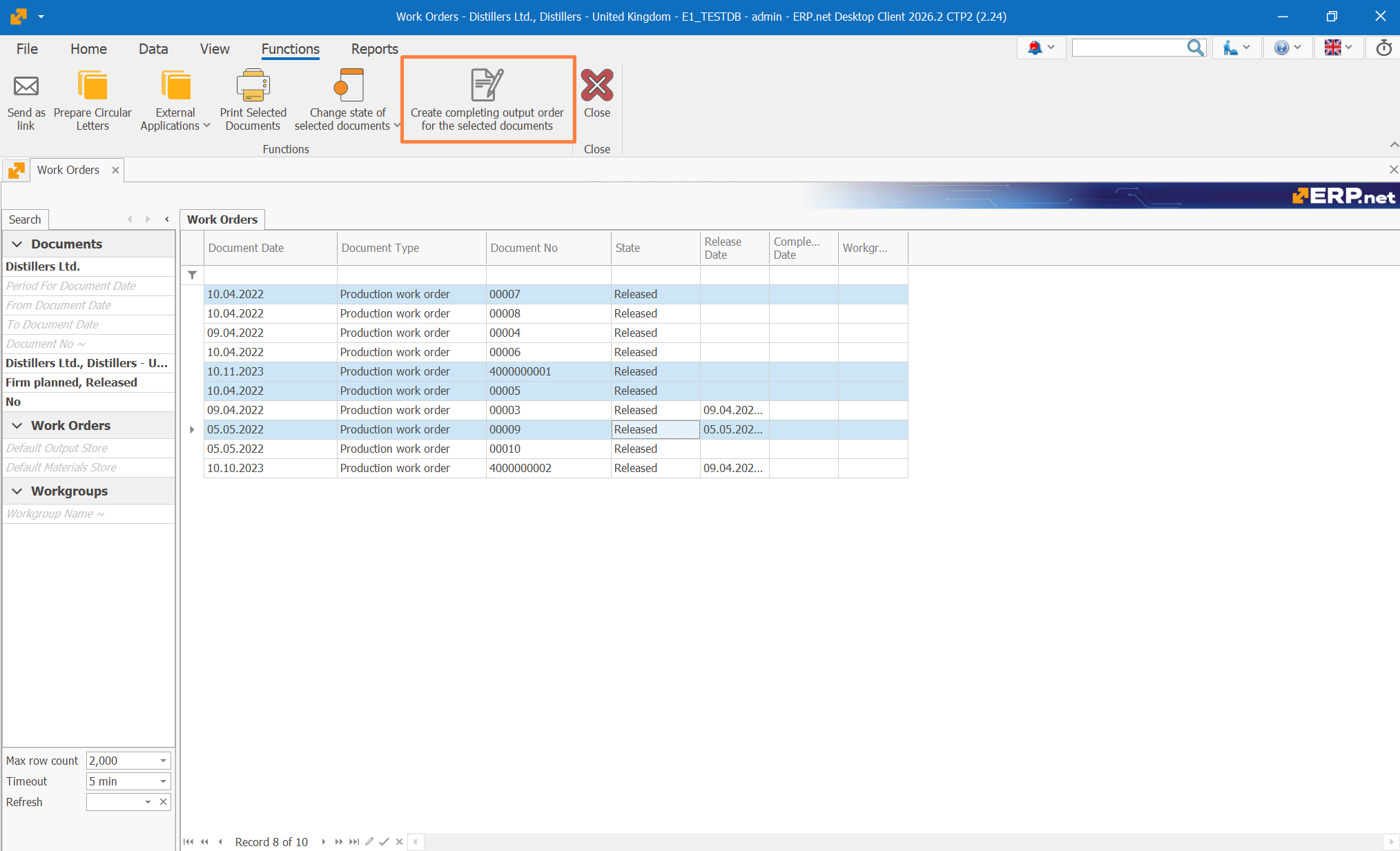Open the language selection dropdown

click(x=1338, y=48)
